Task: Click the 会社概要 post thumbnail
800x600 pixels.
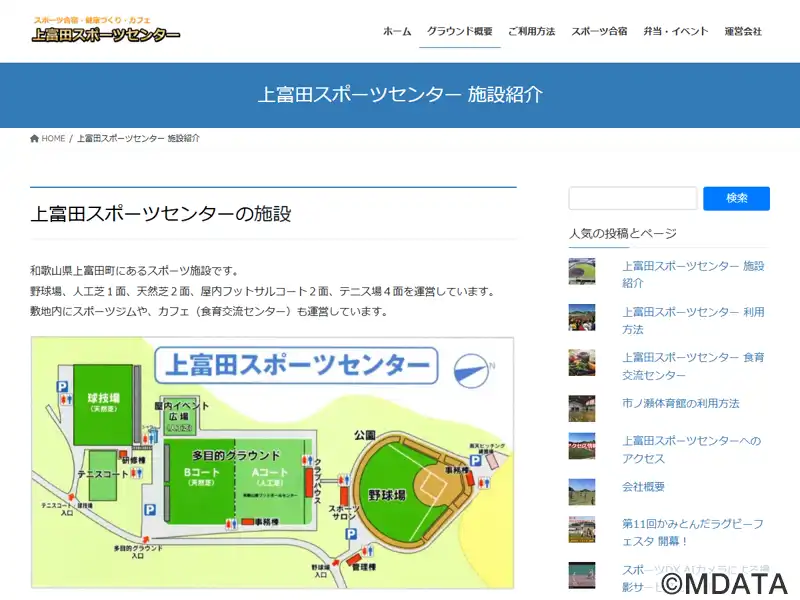Action: pyautogui.click(x=582, y=492)
